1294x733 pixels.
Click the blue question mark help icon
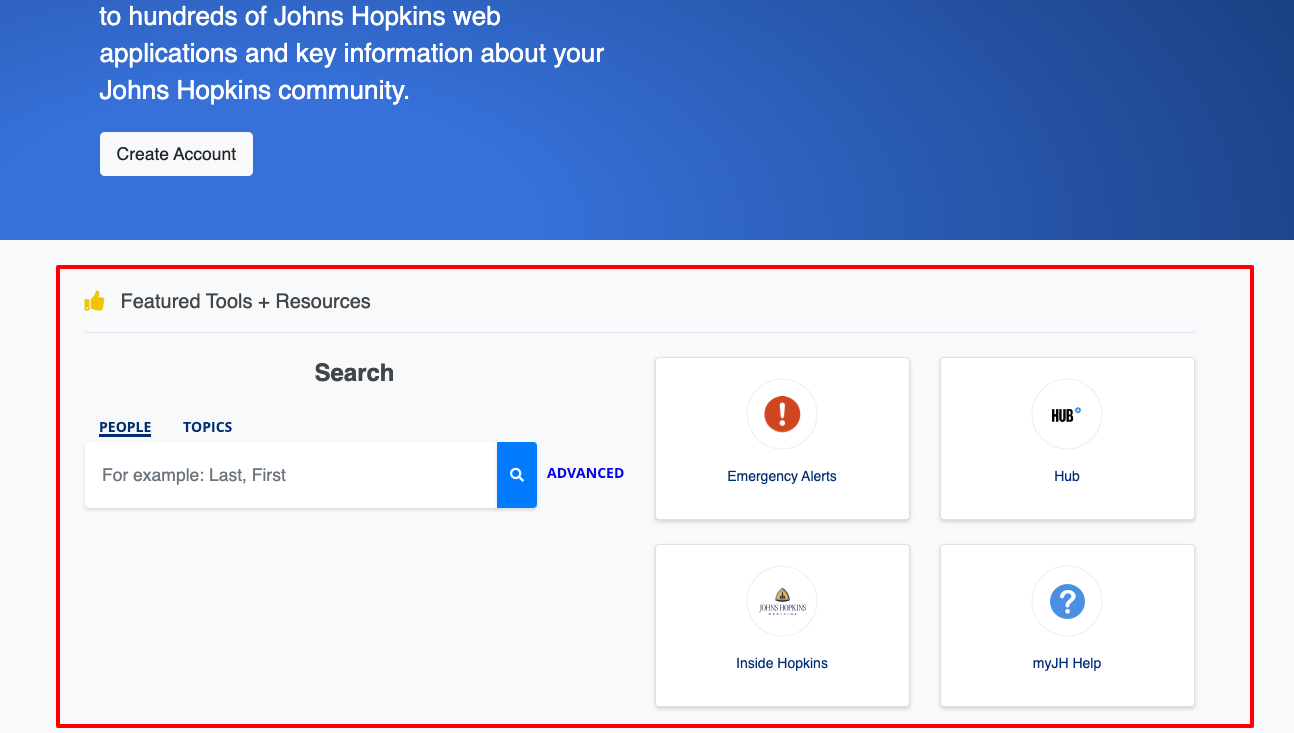tap(1067, 601)
